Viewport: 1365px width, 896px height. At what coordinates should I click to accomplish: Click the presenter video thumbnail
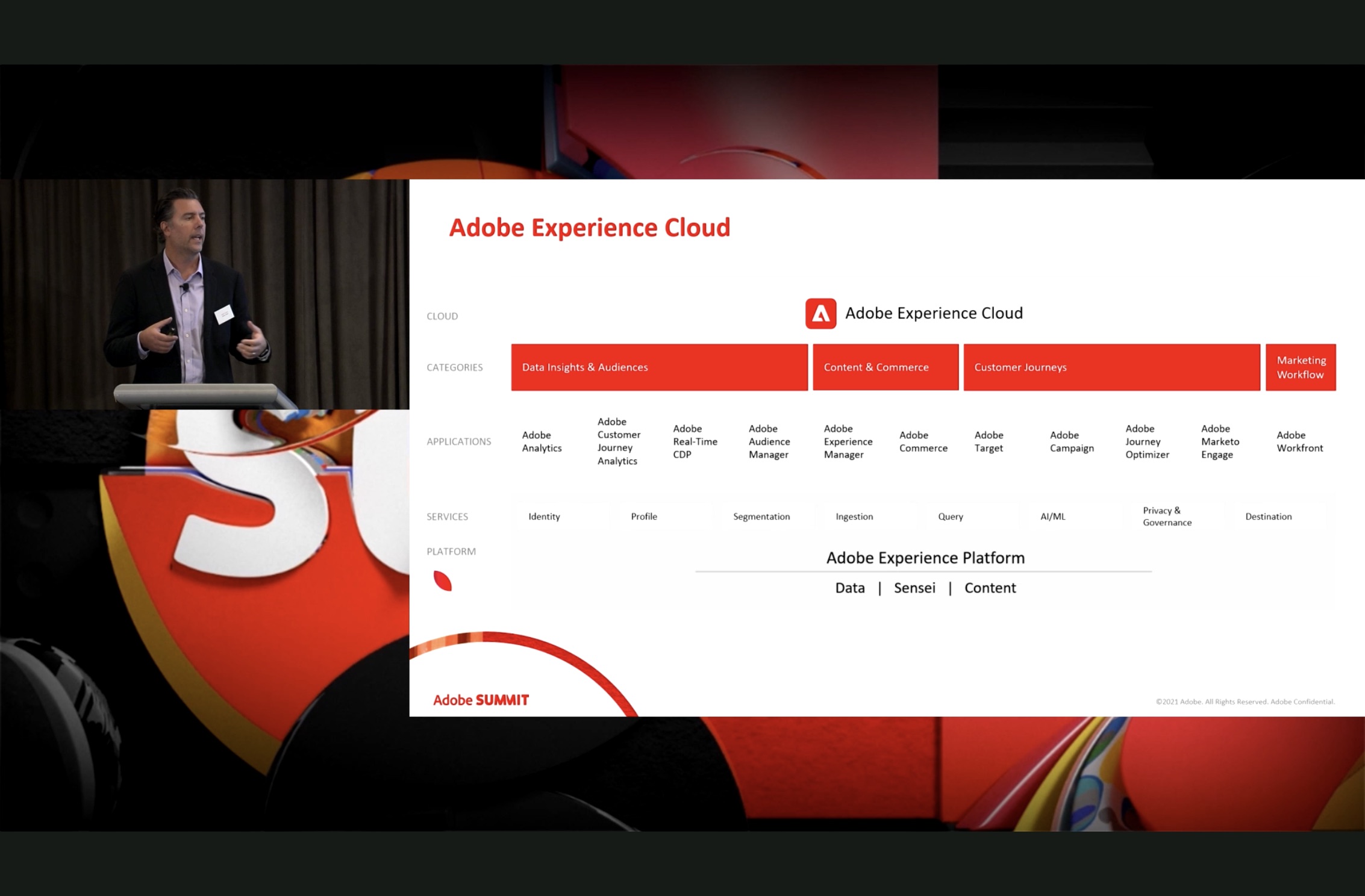(x=205, y=294)
